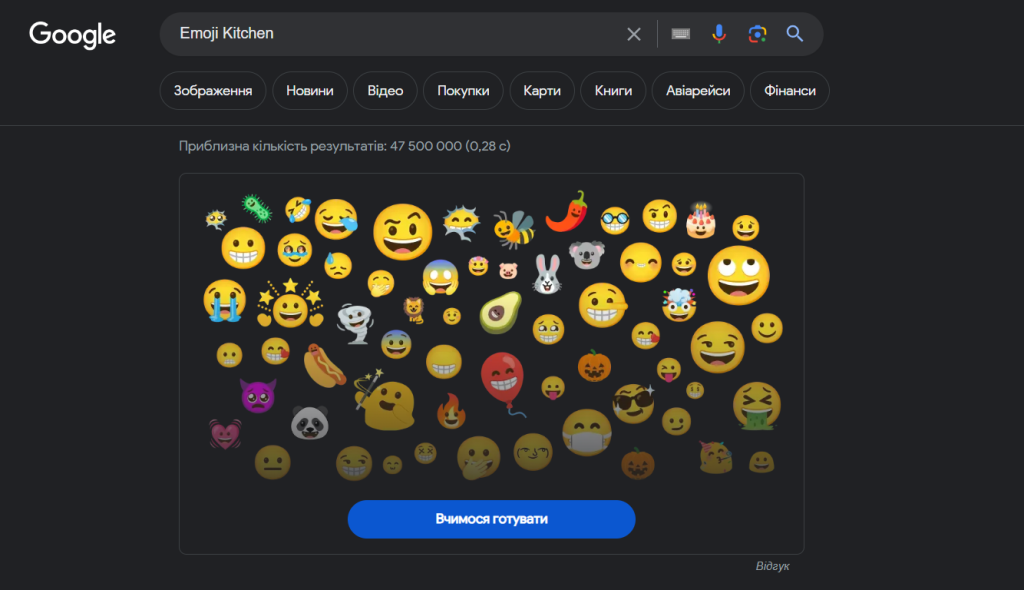
Task: Start voice search with the microphone icon
Action: 719,34
